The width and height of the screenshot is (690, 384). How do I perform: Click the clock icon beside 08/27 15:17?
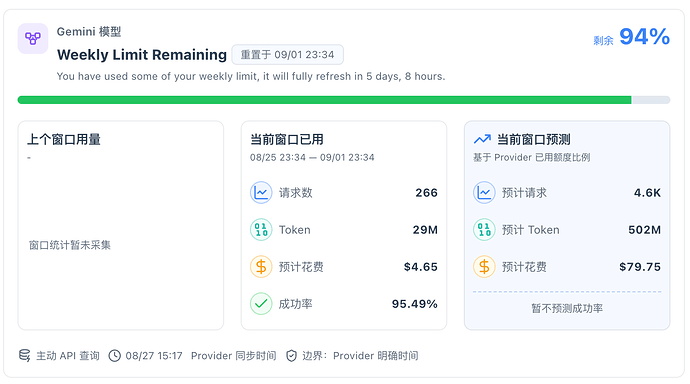click(x=114, y=355)
